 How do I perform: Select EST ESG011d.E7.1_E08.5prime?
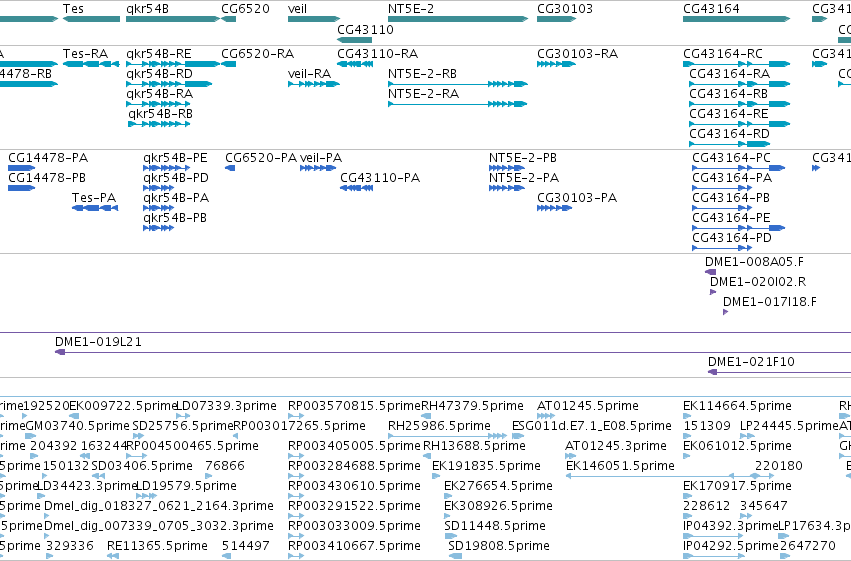(x=592, y=426)
